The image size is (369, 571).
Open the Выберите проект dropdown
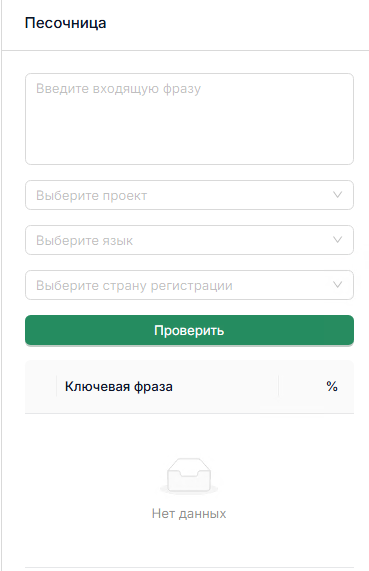(x=189, y=195)
